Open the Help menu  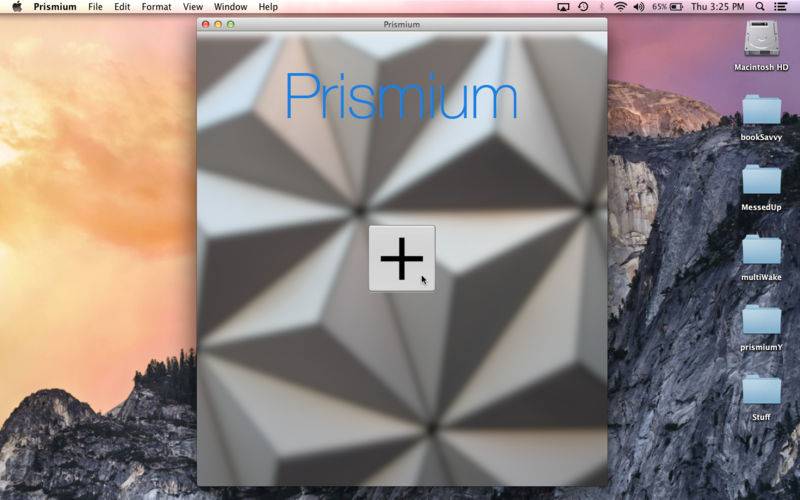click(x=268, y=7)
